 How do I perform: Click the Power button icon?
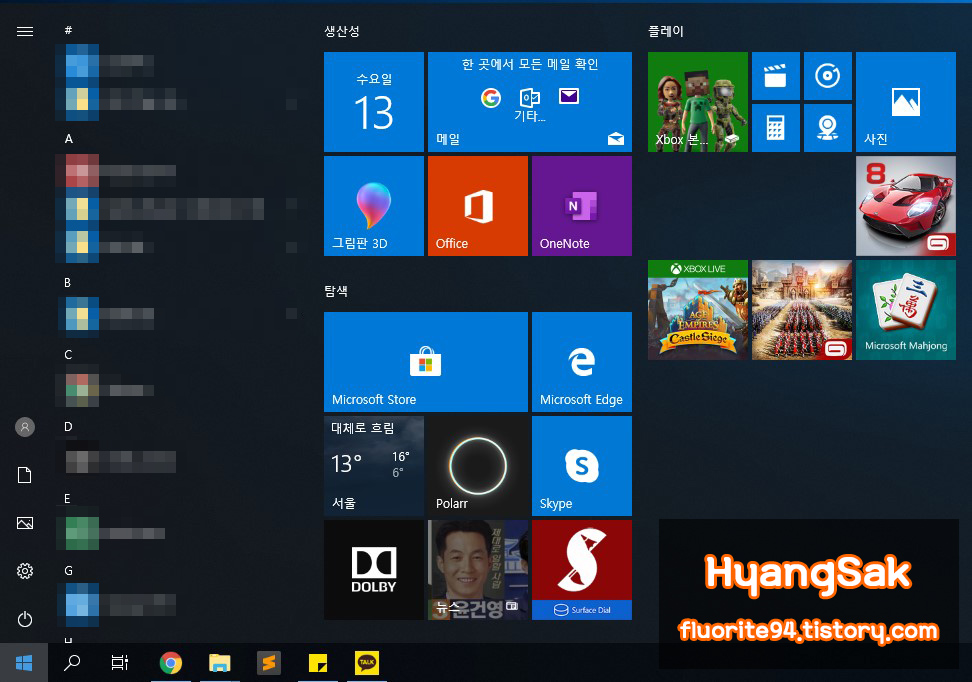(25, 619)
